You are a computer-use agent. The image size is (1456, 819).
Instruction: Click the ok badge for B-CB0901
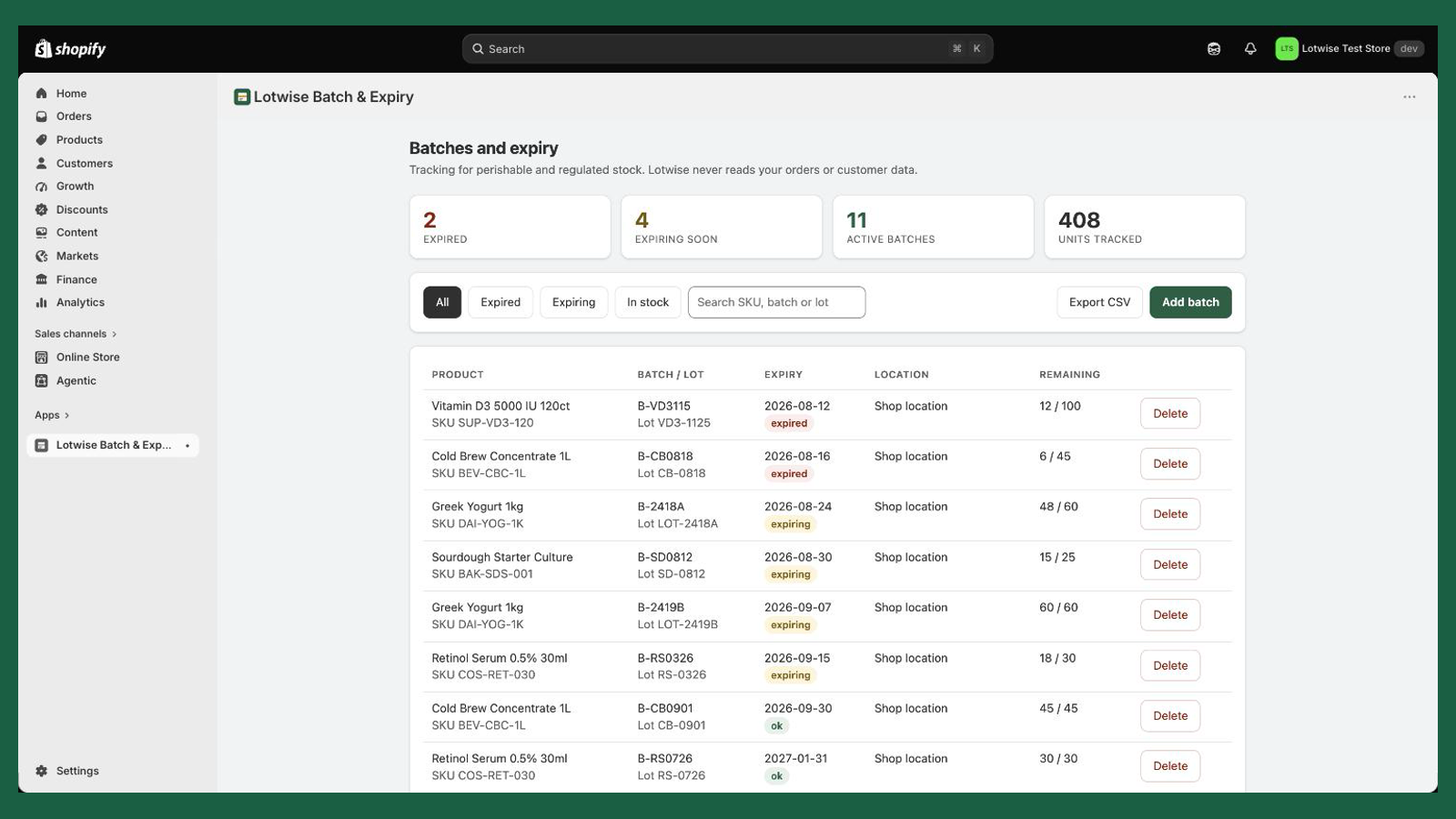point(776,726)
